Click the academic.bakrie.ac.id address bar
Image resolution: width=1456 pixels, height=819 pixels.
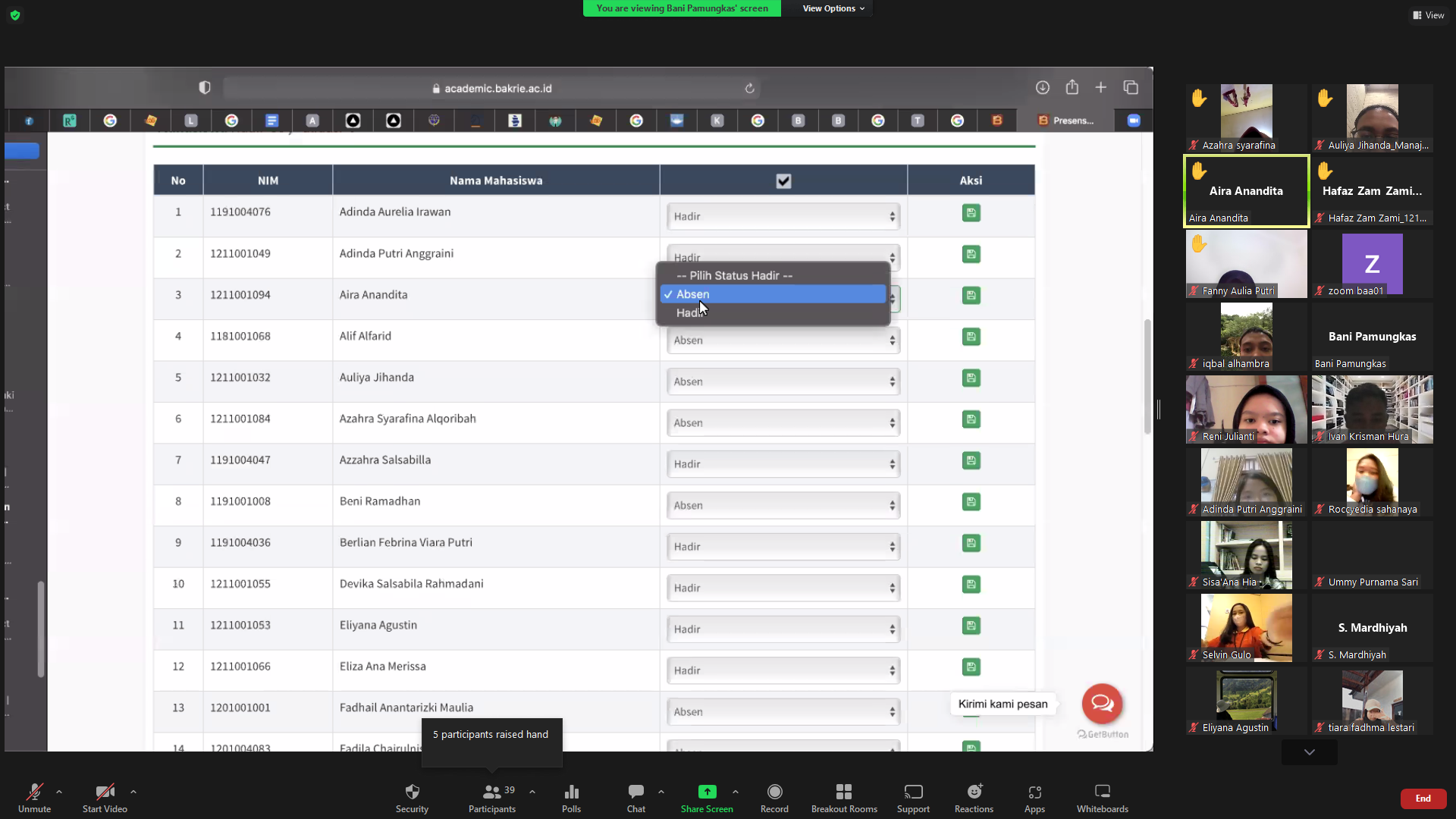(x=491, y=89)
